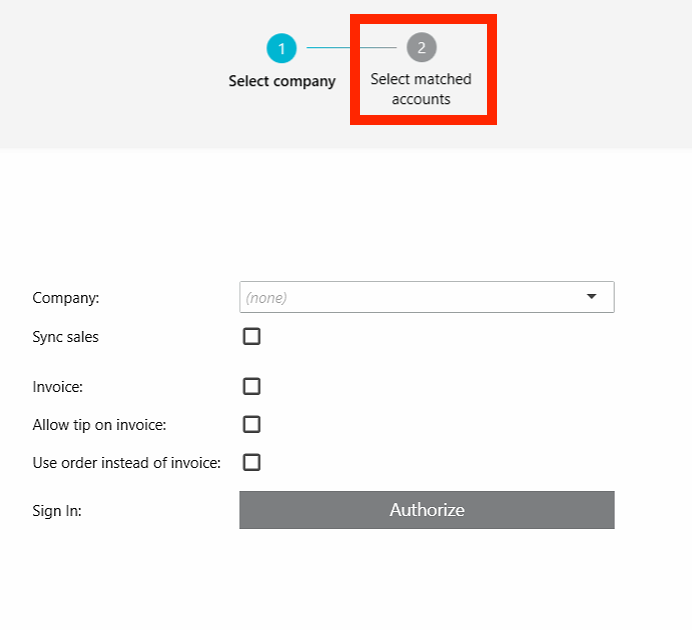Click the 'Sign In:' label

[x=57, y=511]
